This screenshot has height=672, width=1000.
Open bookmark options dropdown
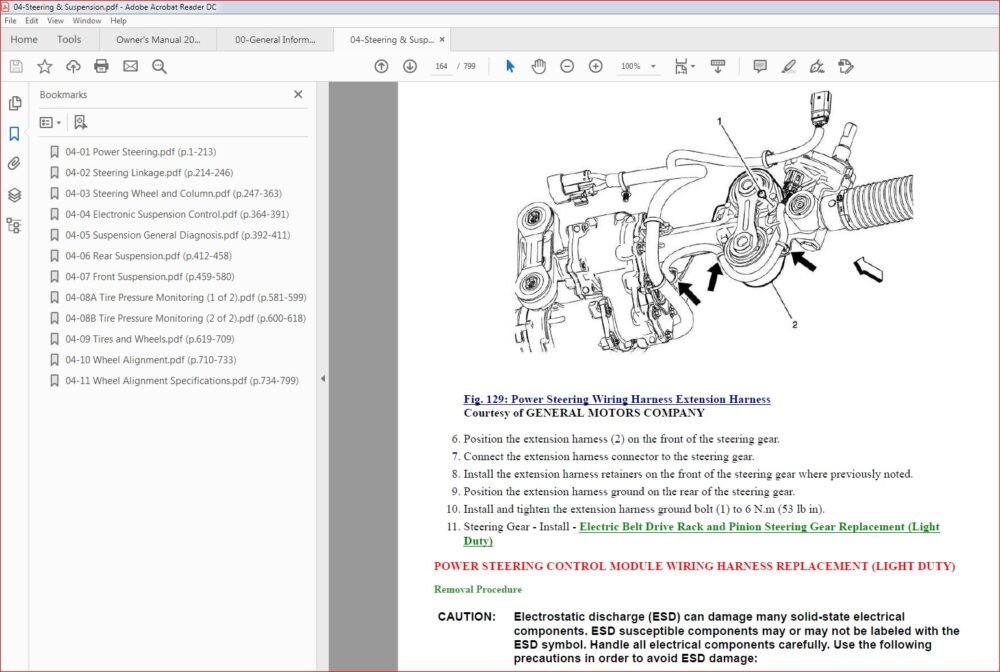pos(50,122)
